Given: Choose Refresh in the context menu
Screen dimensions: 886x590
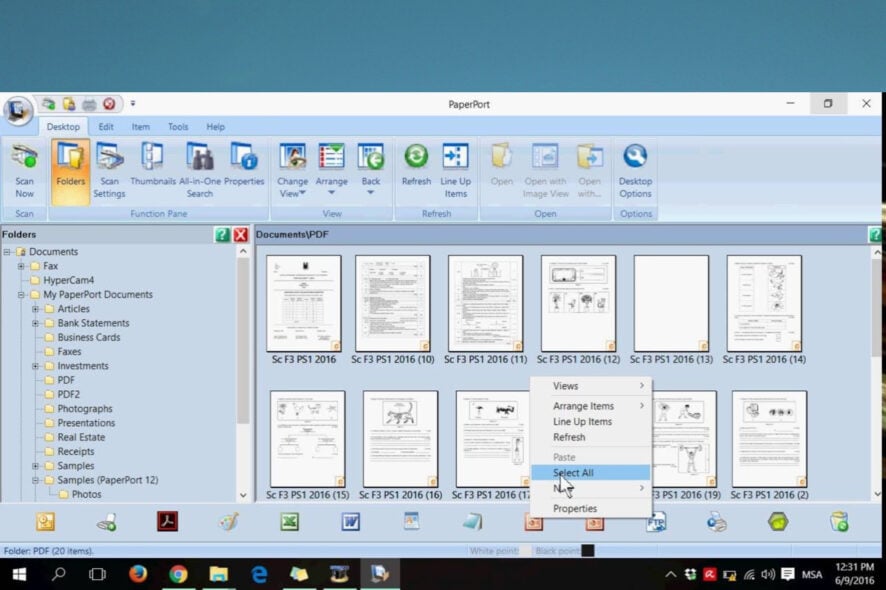Looking at the screenshot, I should 591,437.
